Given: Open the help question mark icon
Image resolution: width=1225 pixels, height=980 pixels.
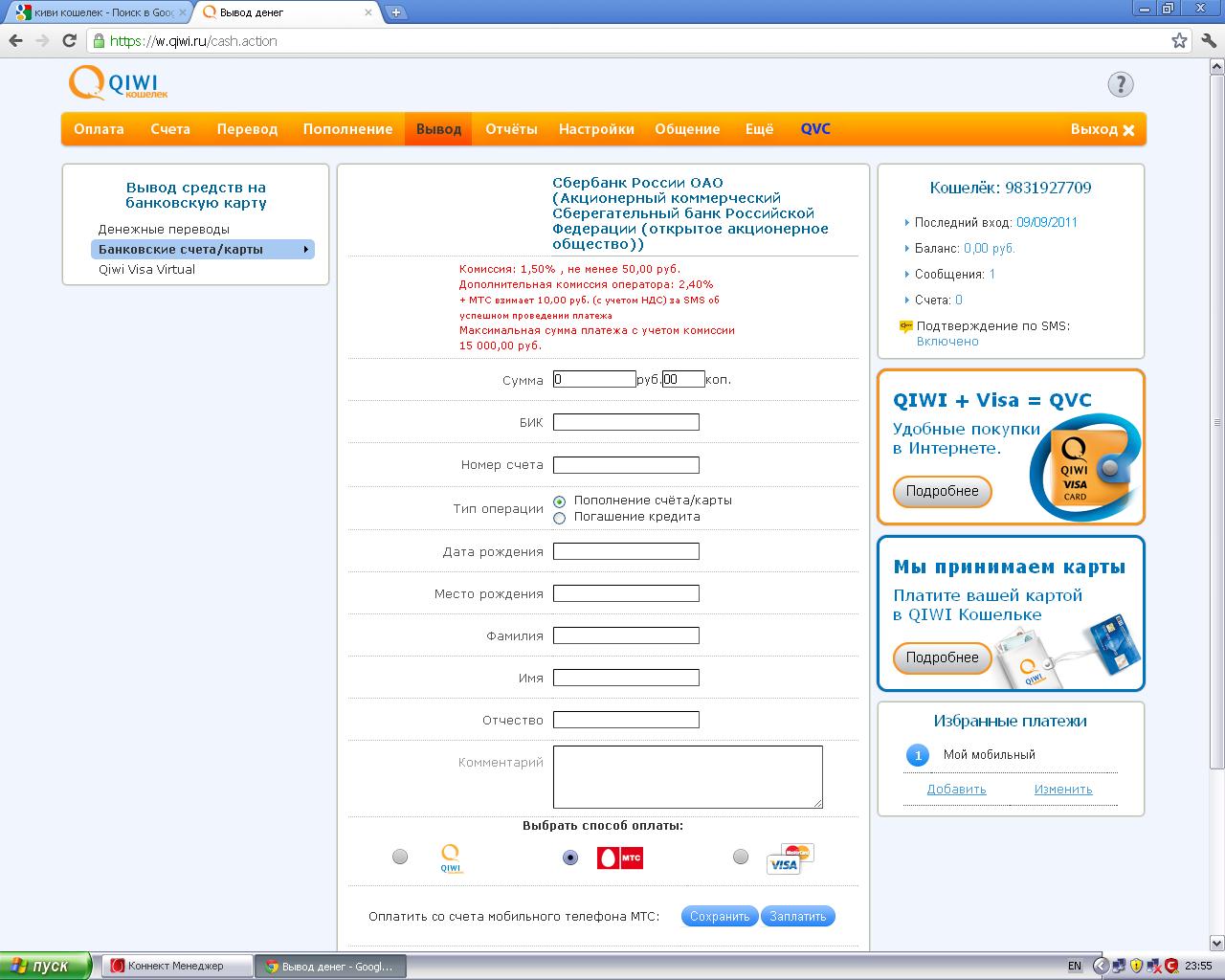Looking at the screenshot, I should click(1121, 84).
